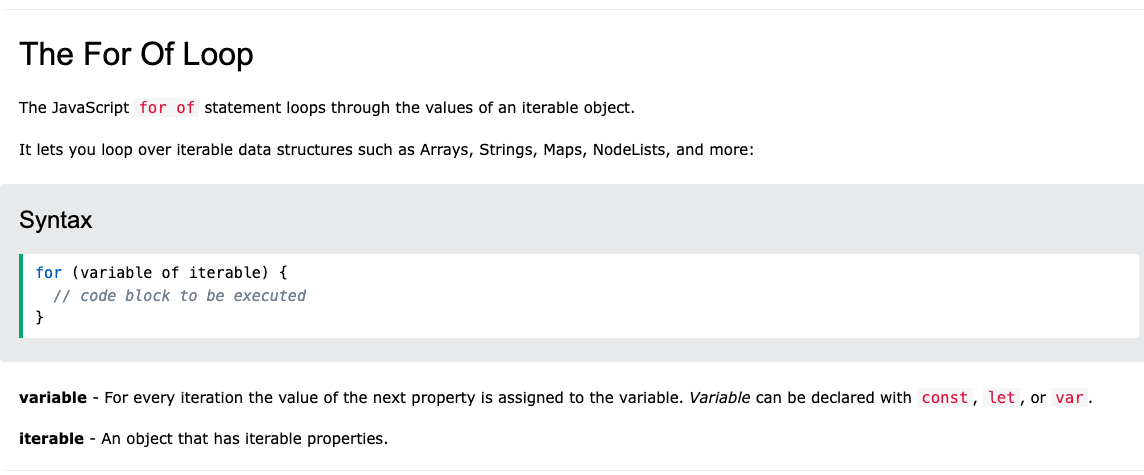Click the word "Strings" in the paragraph
Viewport: 1144px width, 475px height.
[506, 150]
